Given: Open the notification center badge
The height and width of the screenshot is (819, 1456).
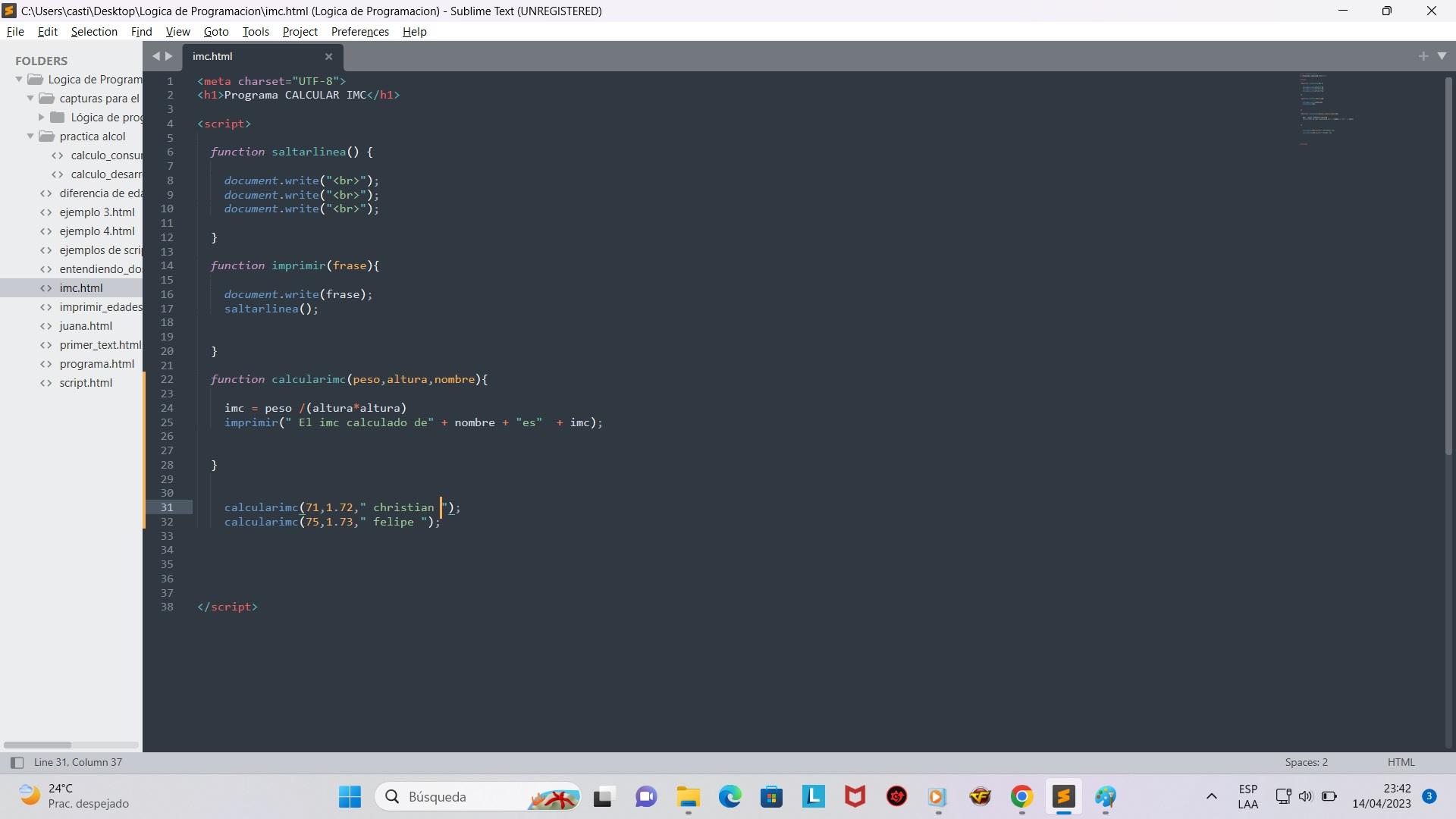Looking at the screenshot, I should click(x=1429, y=796).
